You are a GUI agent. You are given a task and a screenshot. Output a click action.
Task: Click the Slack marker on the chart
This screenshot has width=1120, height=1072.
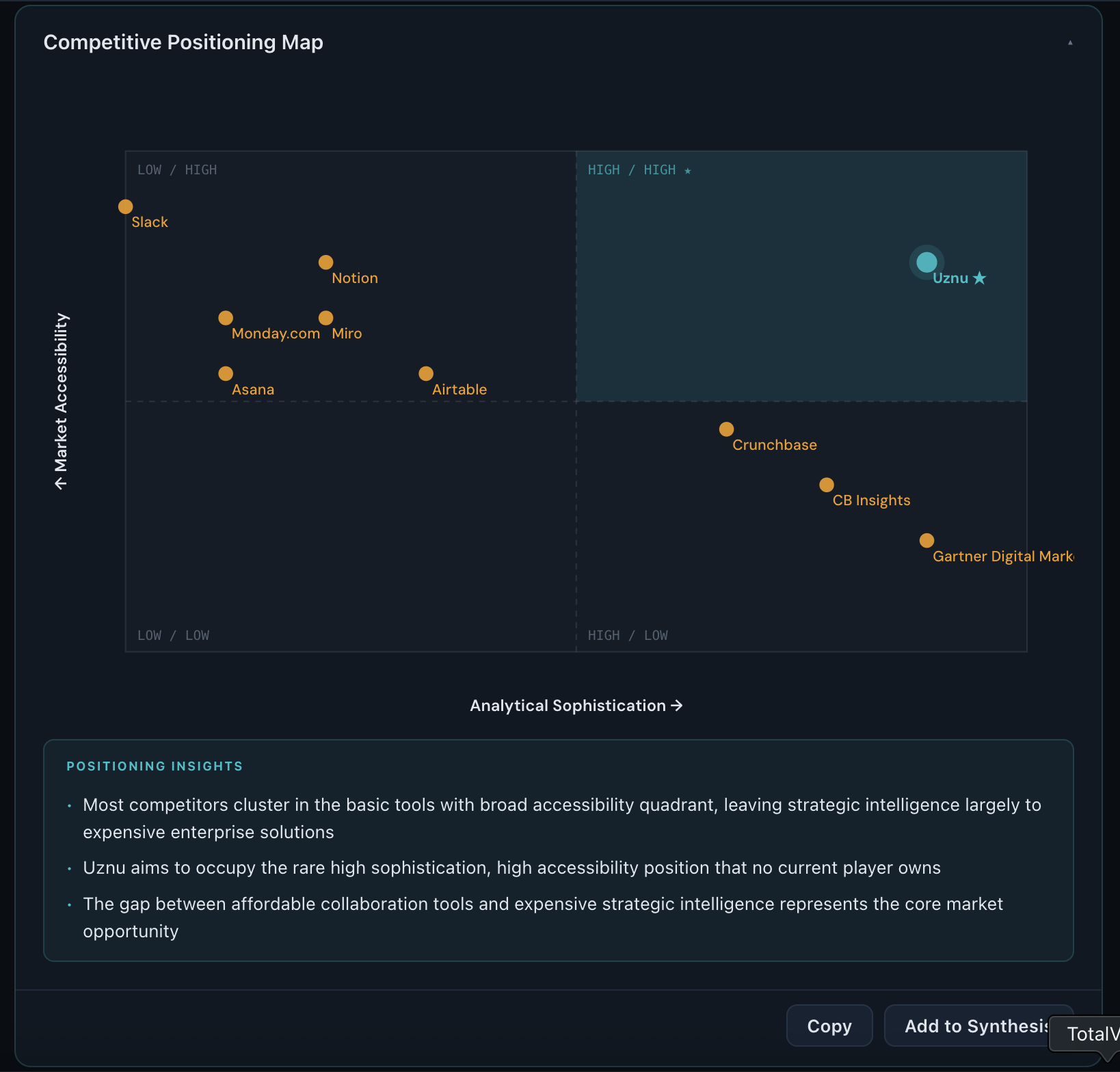125,206
